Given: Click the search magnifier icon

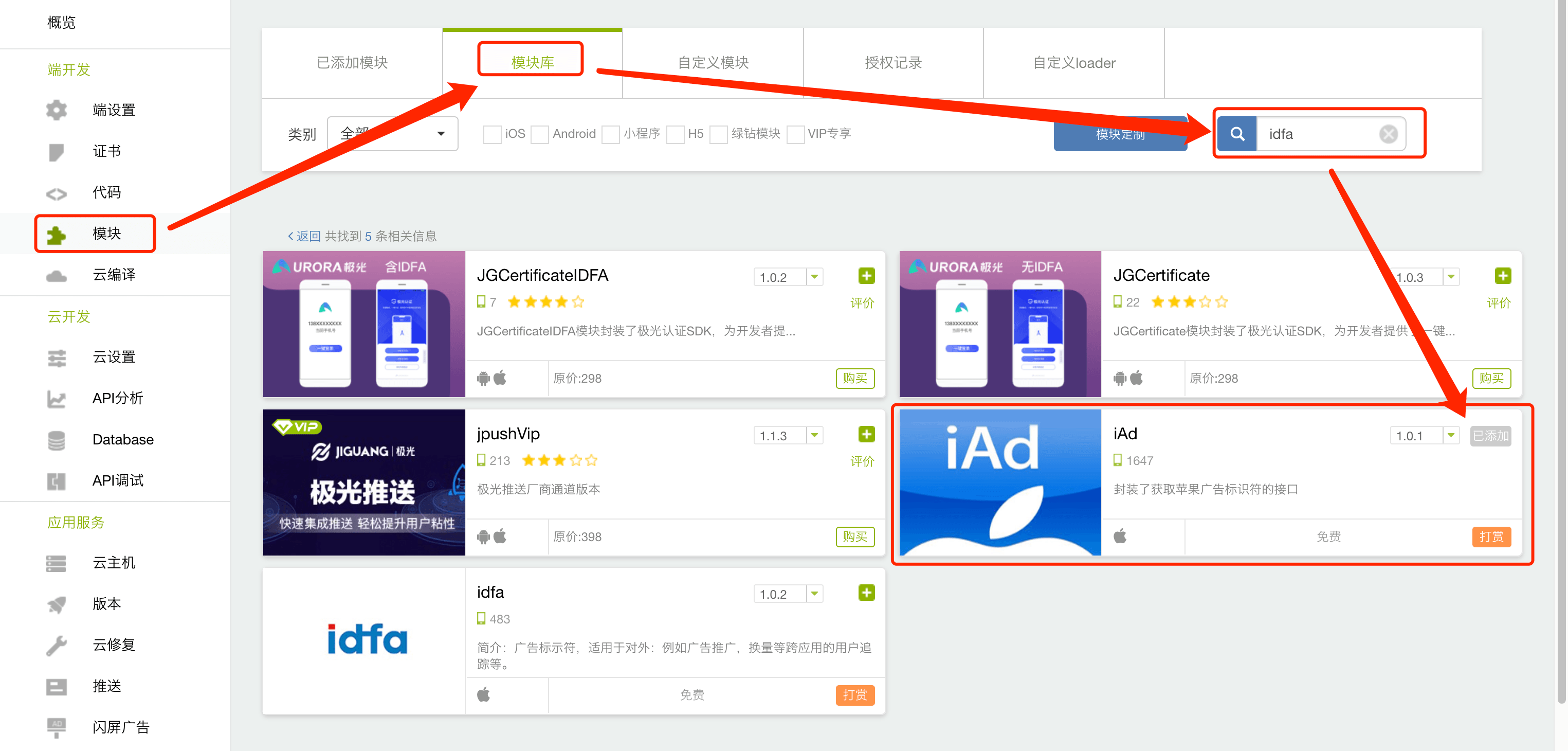Looking at the screenshot, I should point(1236,133).
